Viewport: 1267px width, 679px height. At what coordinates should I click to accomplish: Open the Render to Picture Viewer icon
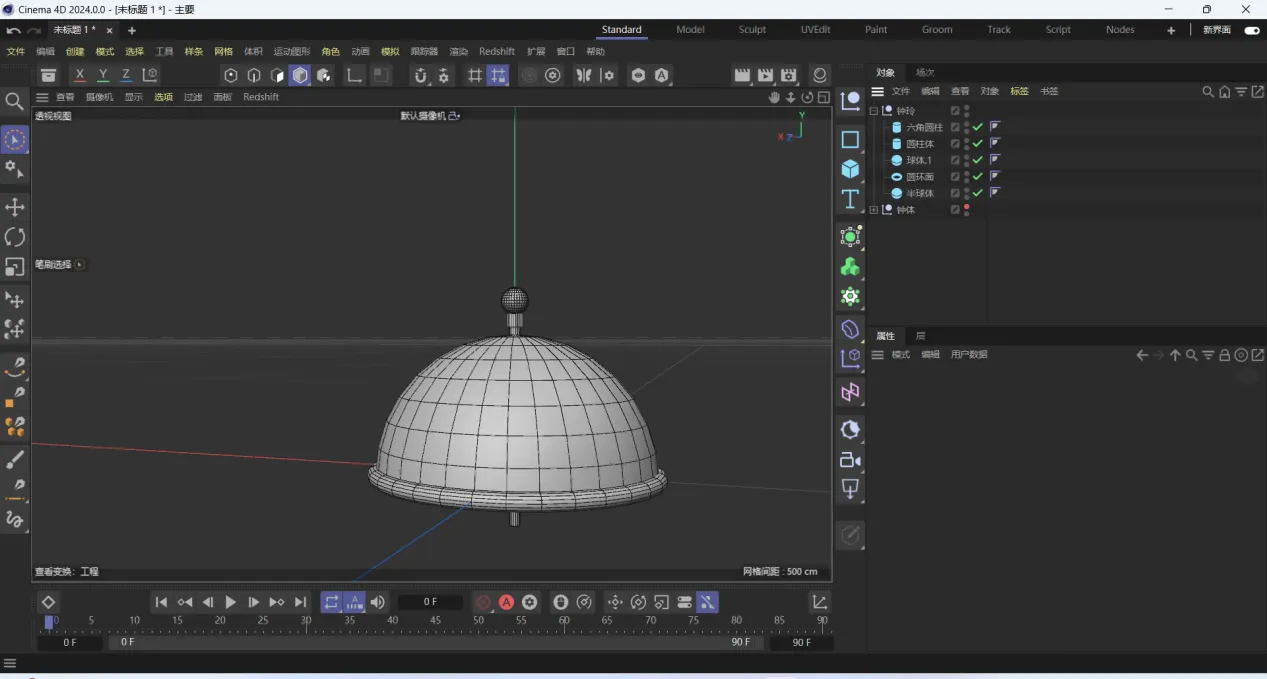[x=765, y=75]
